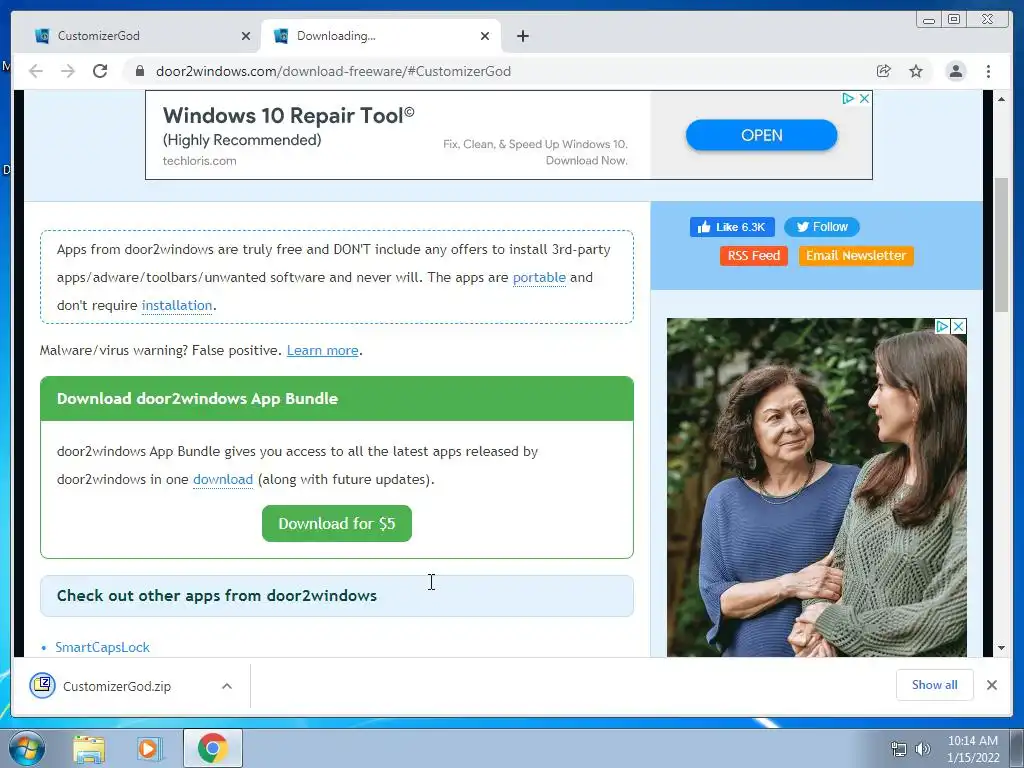
Task: Click CustomizerGod.zip file icon
Action: coord(42,686)
